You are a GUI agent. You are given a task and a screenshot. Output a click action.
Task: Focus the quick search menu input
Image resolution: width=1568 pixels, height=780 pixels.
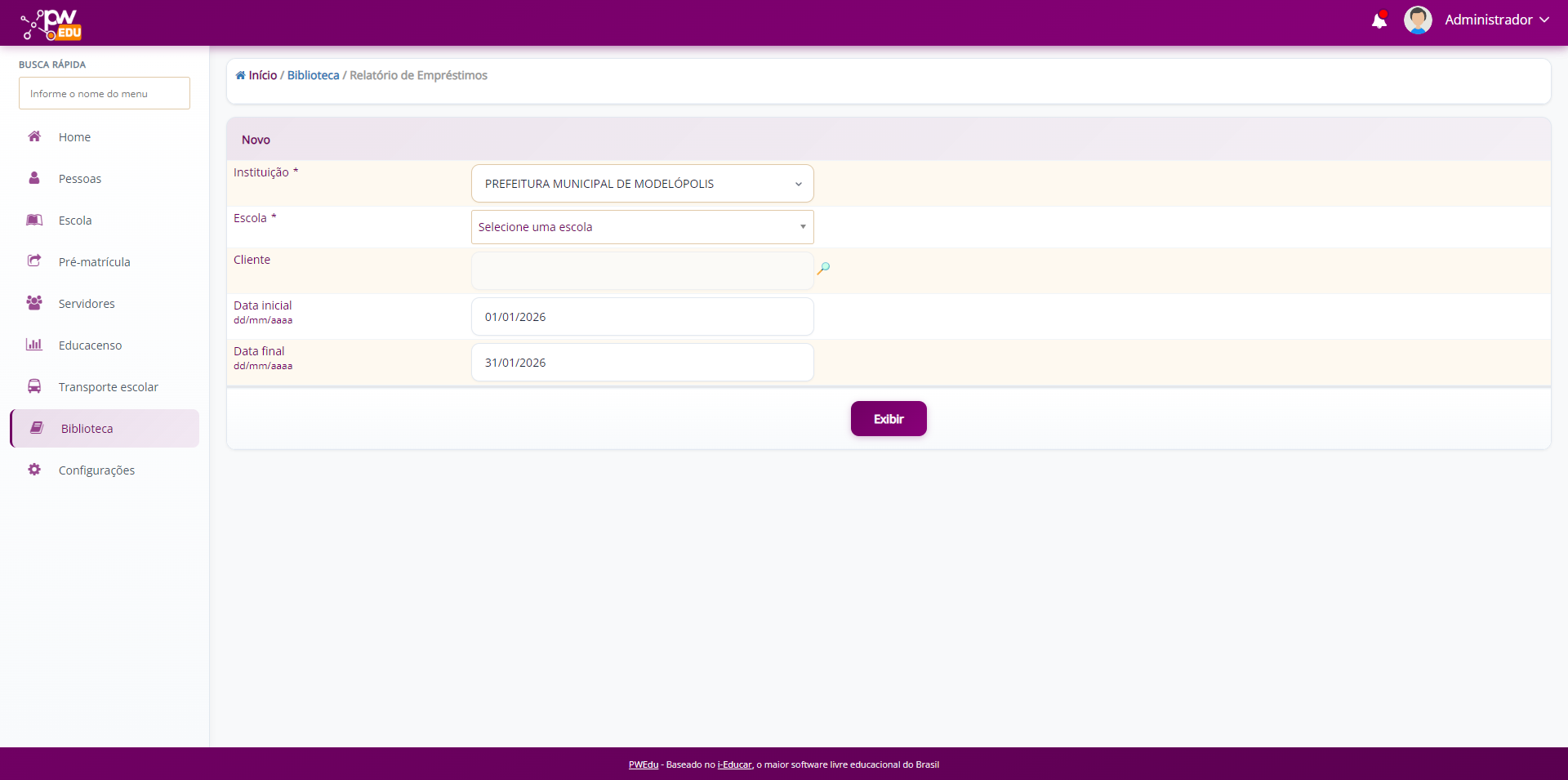coord(105,94)
